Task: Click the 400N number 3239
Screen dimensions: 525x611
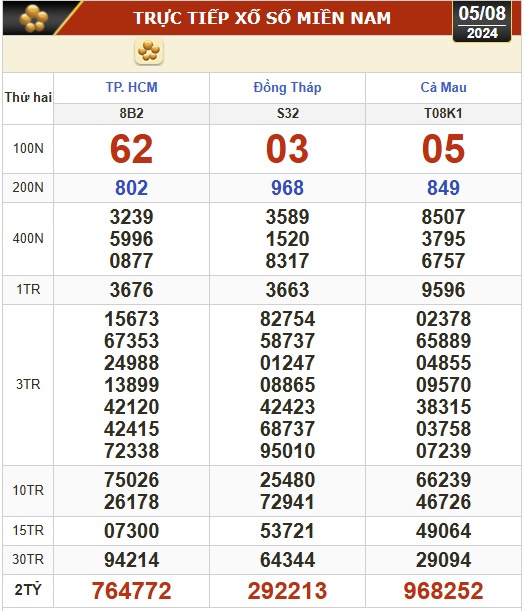Action: pos(131,217)
